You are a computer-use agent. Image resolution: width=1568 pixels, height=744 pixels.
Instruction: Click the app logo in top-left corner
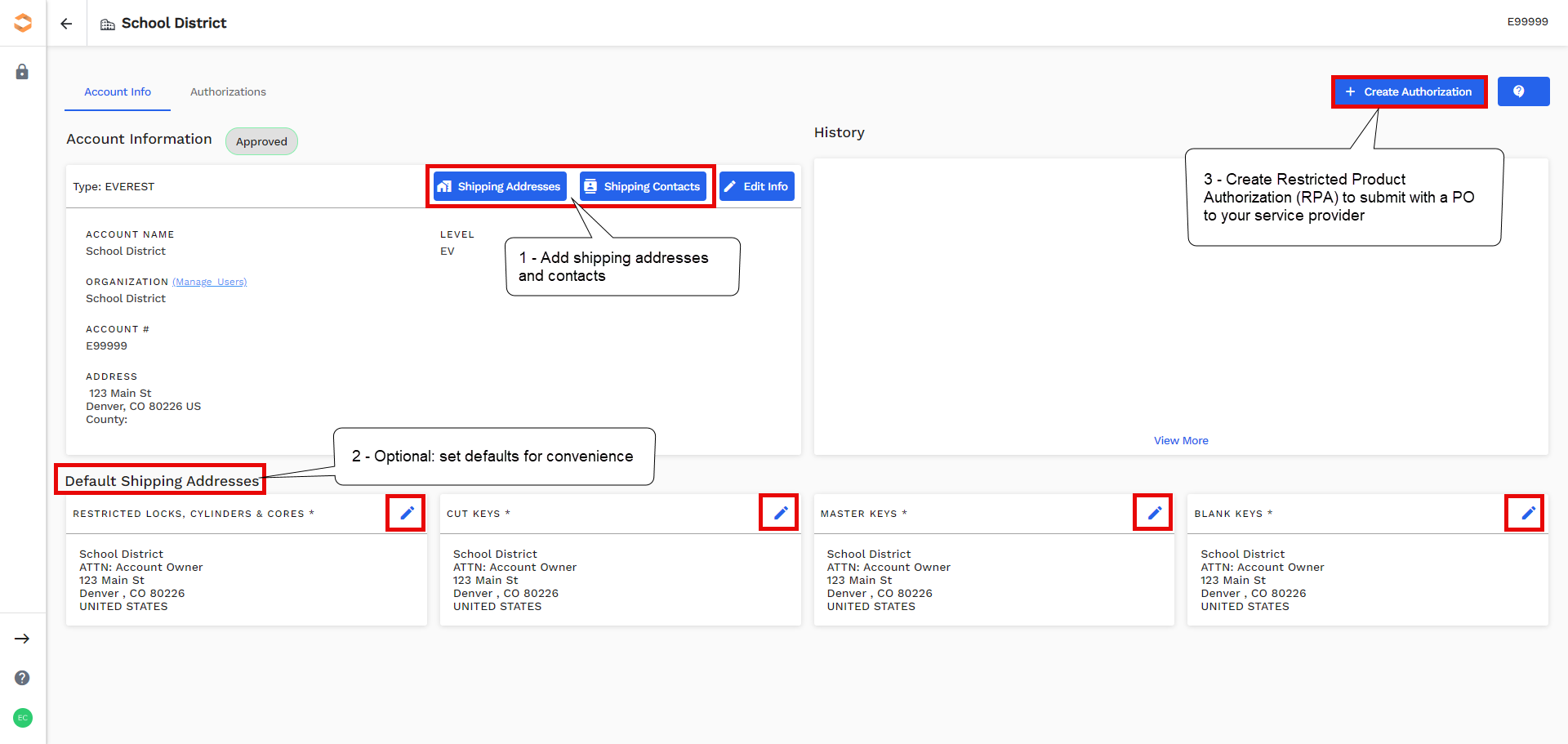23,23
